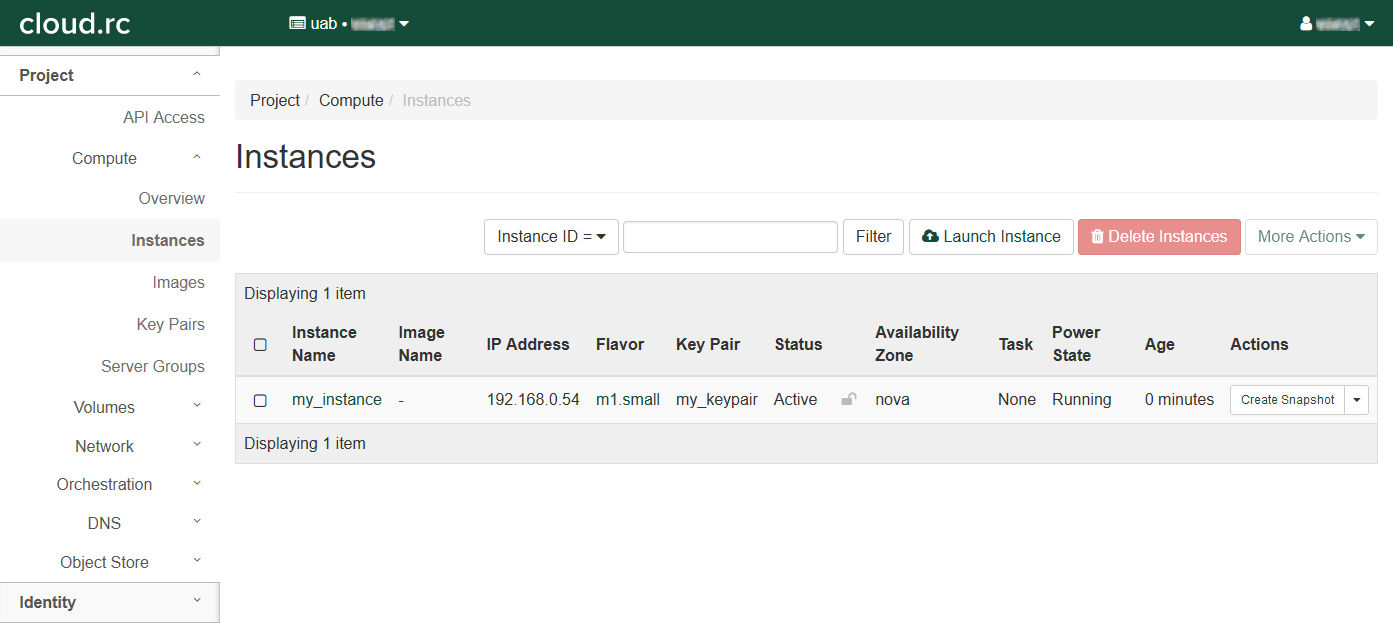Click the Filter button
The width and height of the screenshot is (1393, 623).
click(873, 237)
